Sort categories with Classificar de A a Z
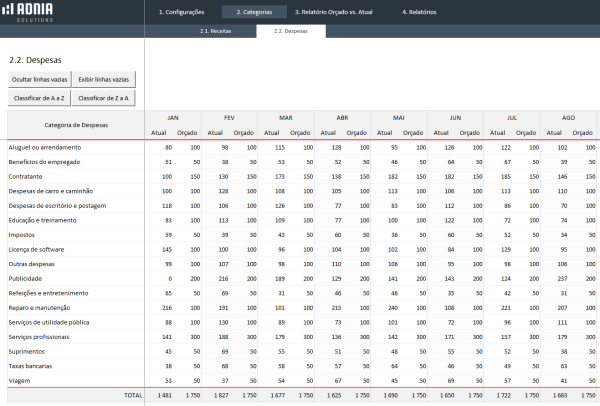The height and width of the screenshot is (406, 600). (x=38, y=98)
